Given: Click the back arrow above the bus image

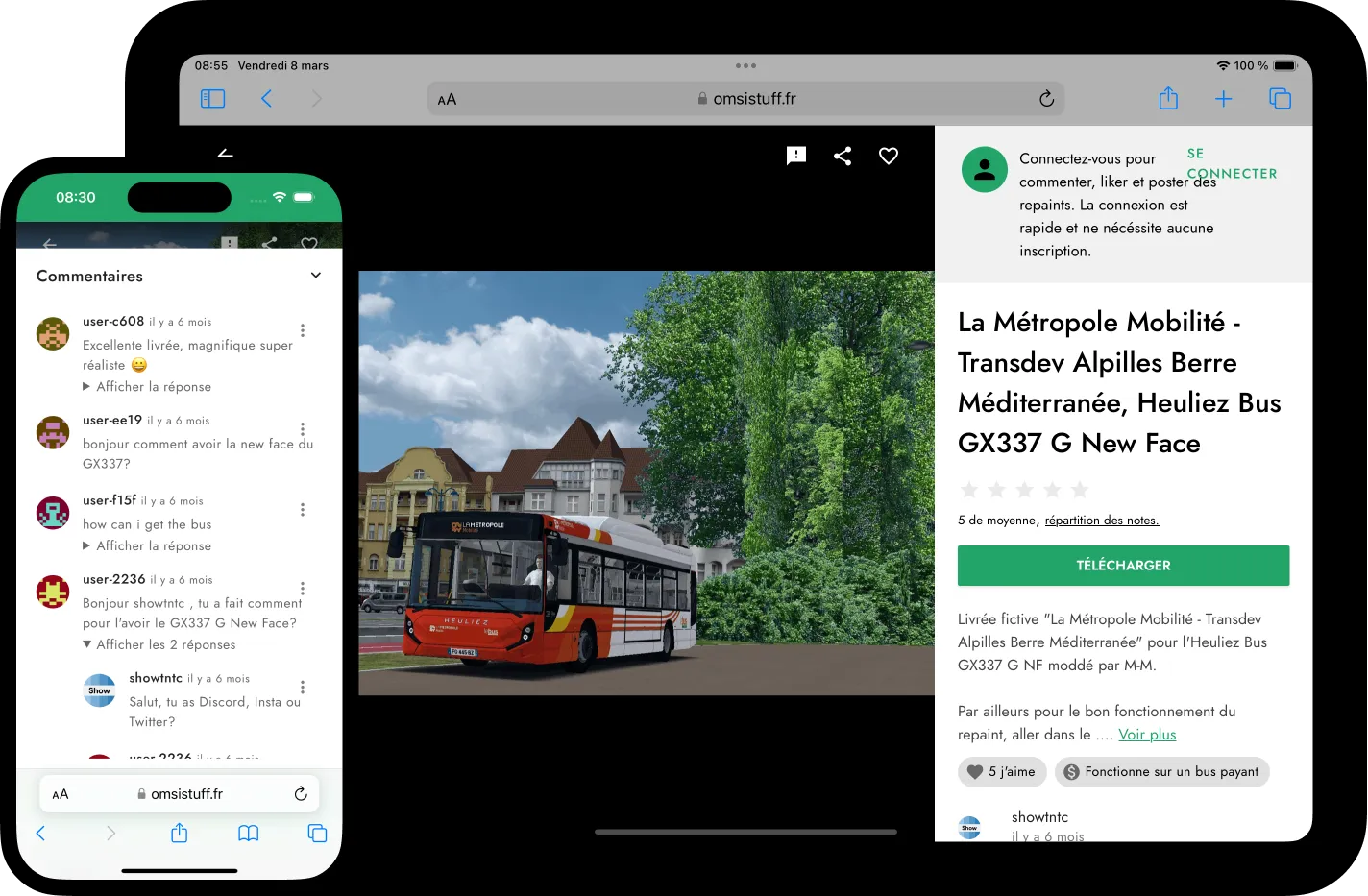Looking at the screenshot, I should [225, 153].
